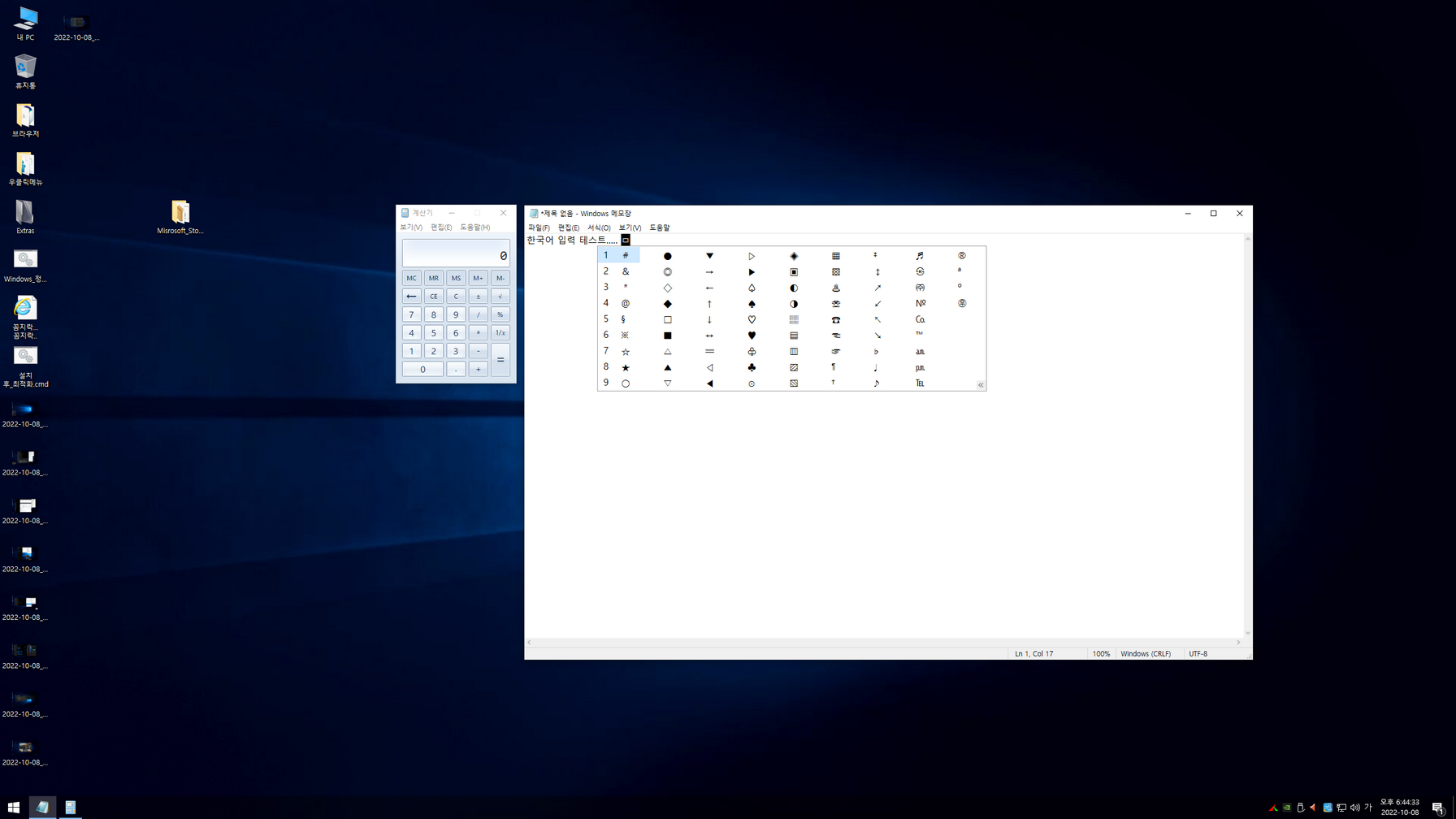Pick the registered trademark ® symbol
The image size is (1456, 819).
(x=961, y=256)
